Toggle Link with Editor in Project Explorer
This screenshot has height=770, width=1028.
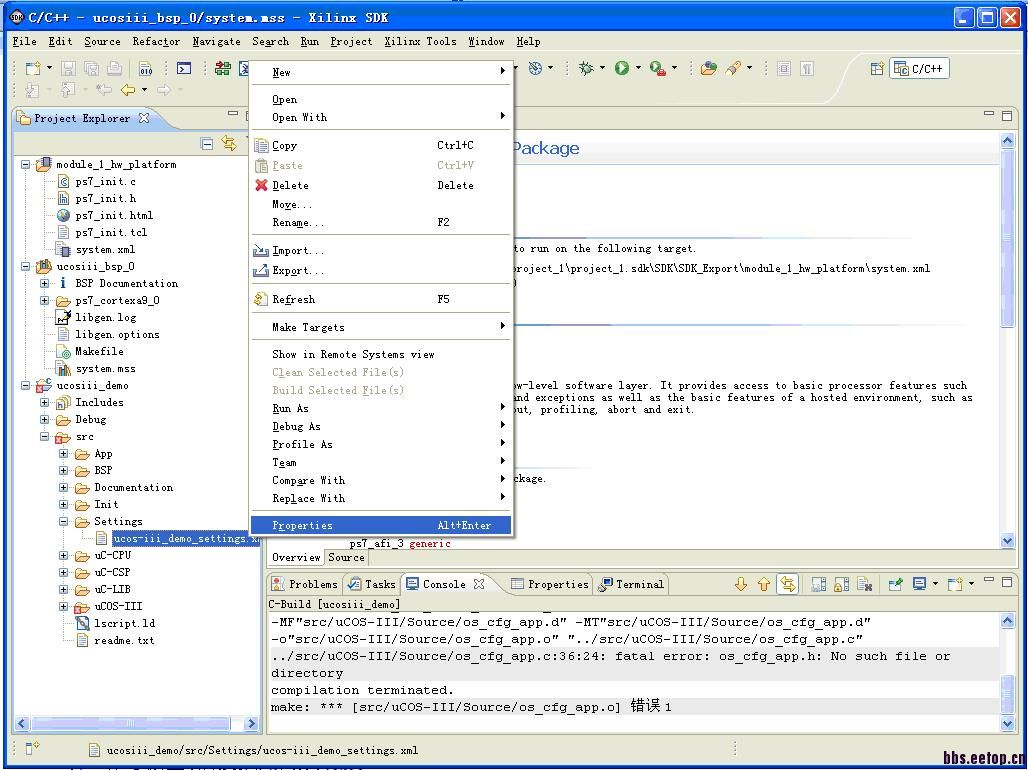pos(229,144)
